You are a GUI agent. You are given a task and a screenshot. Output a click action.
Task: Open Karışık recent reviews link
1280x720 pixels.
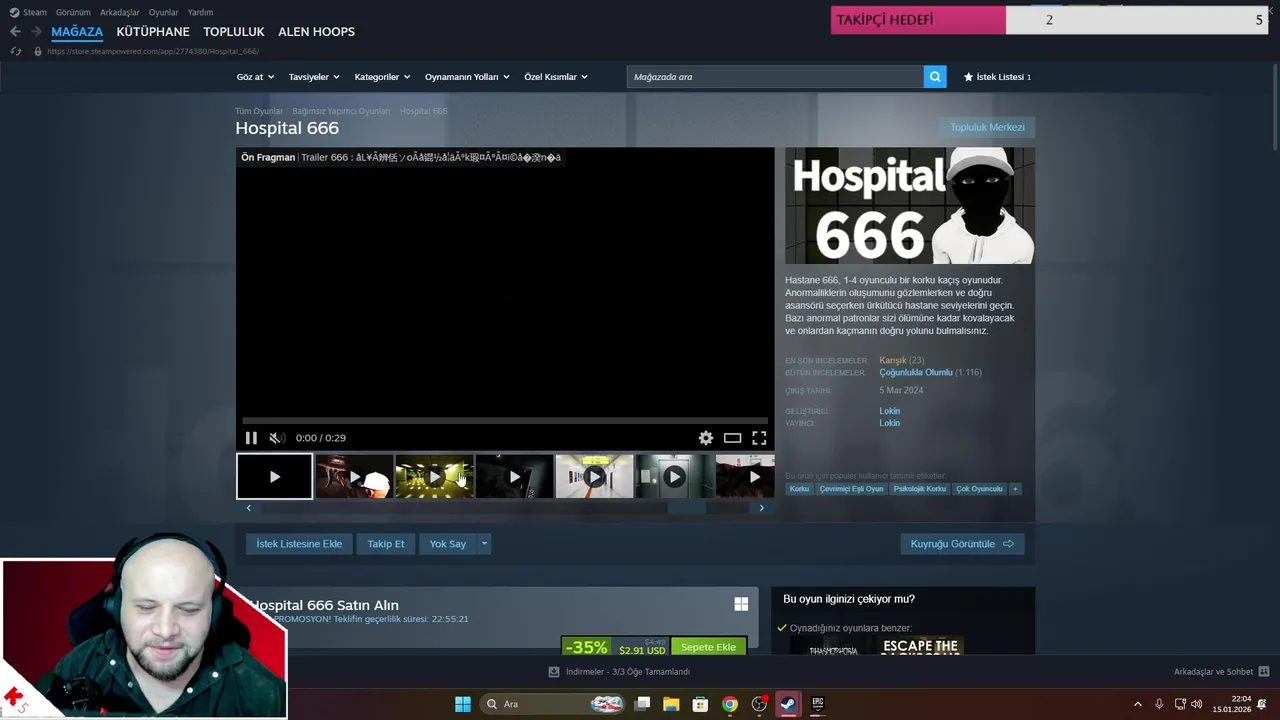(x=893, y=360)
